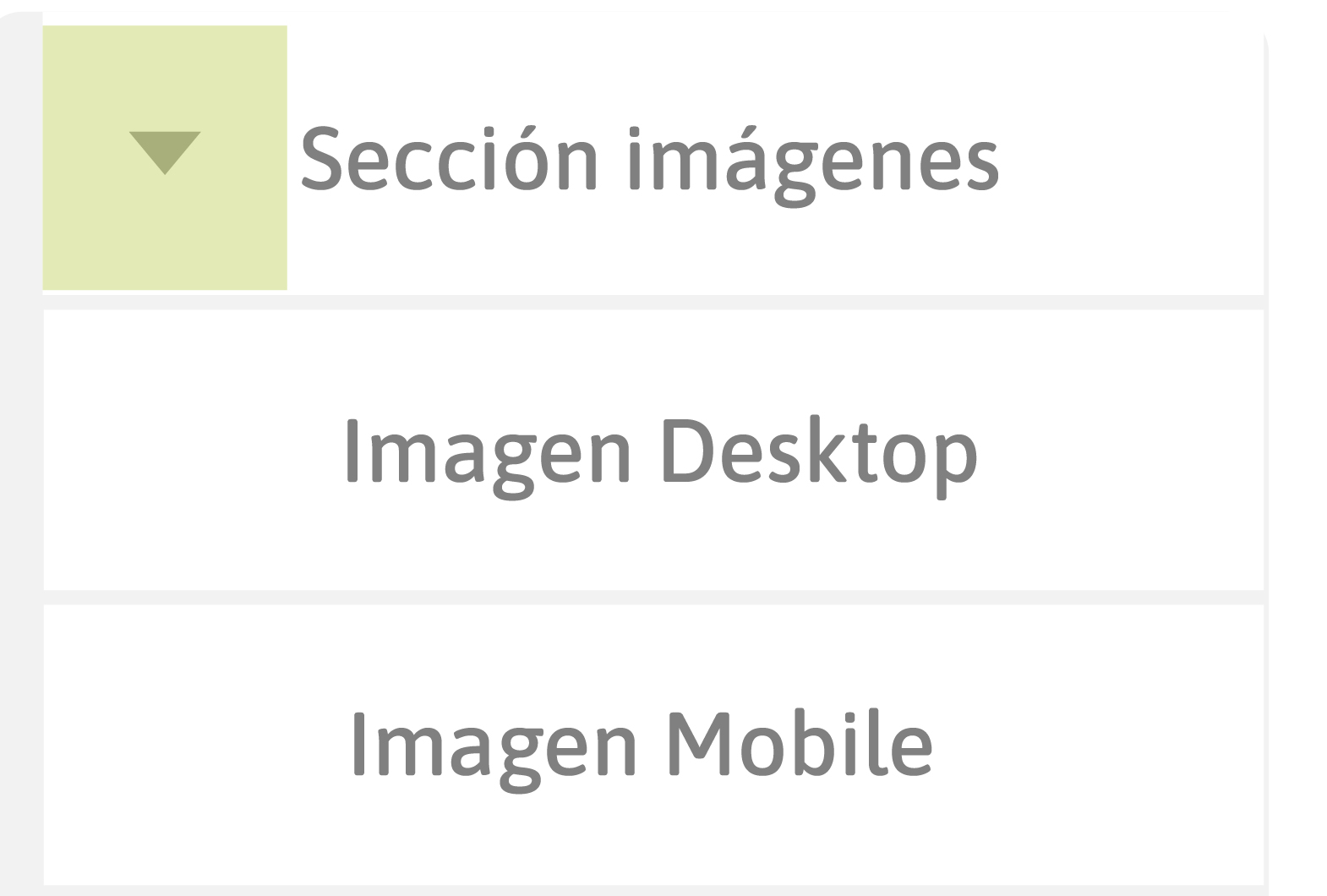The image size is (1327, 896).
Task: Click the Imagen Mobile label
Action: (x=642, y=744)
